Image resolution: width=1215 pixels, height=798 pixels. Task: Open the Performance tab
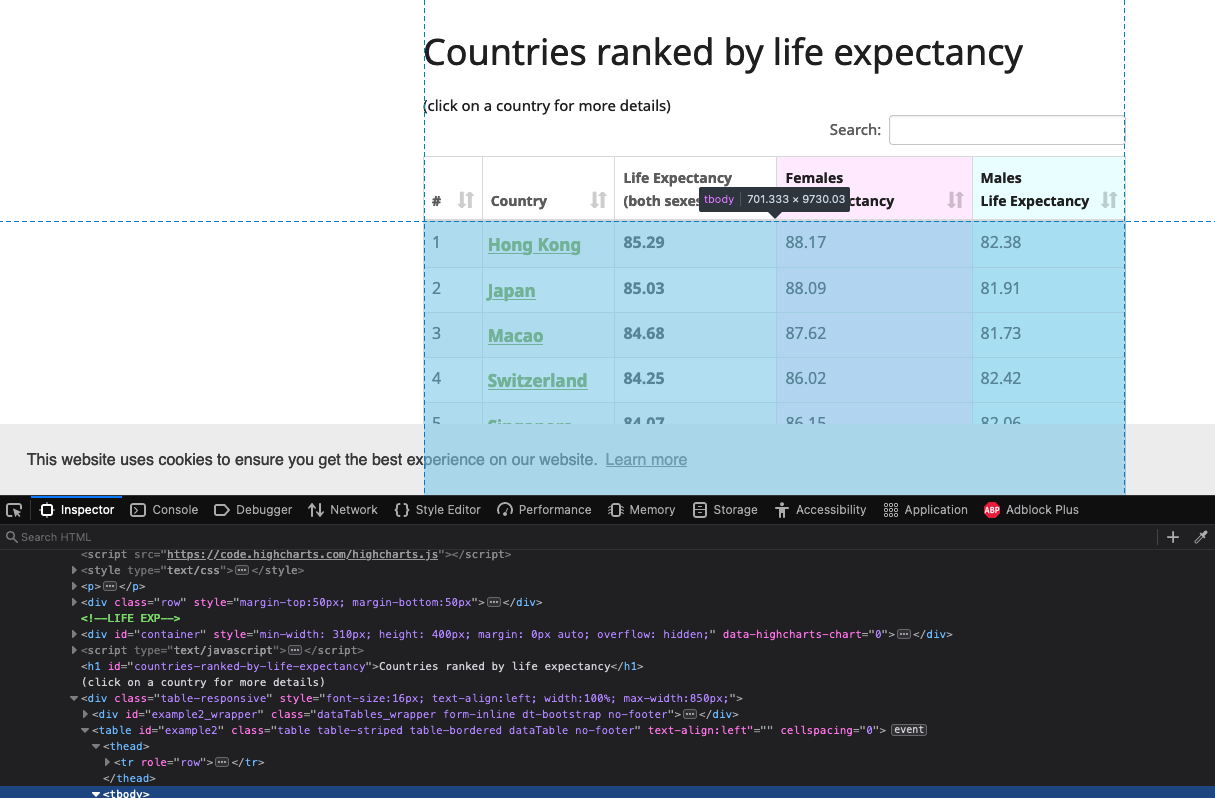544,510
